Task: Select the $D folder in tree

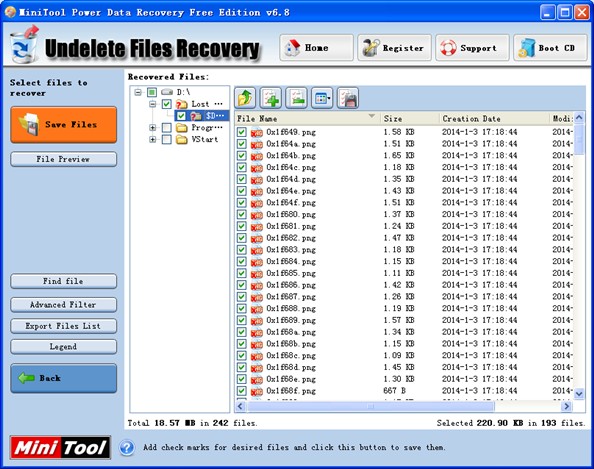Action: point(215,116)
